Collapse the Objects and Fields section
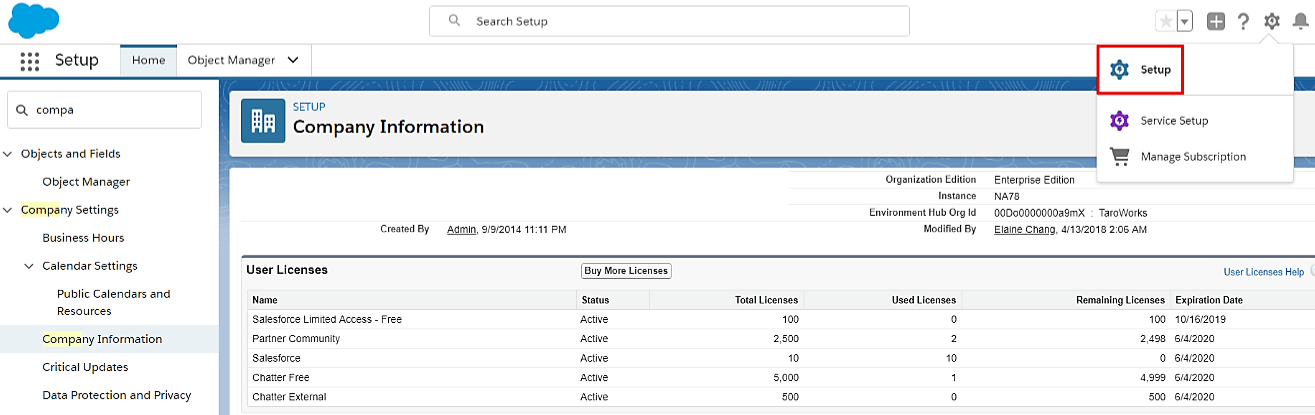 (9, 154)
